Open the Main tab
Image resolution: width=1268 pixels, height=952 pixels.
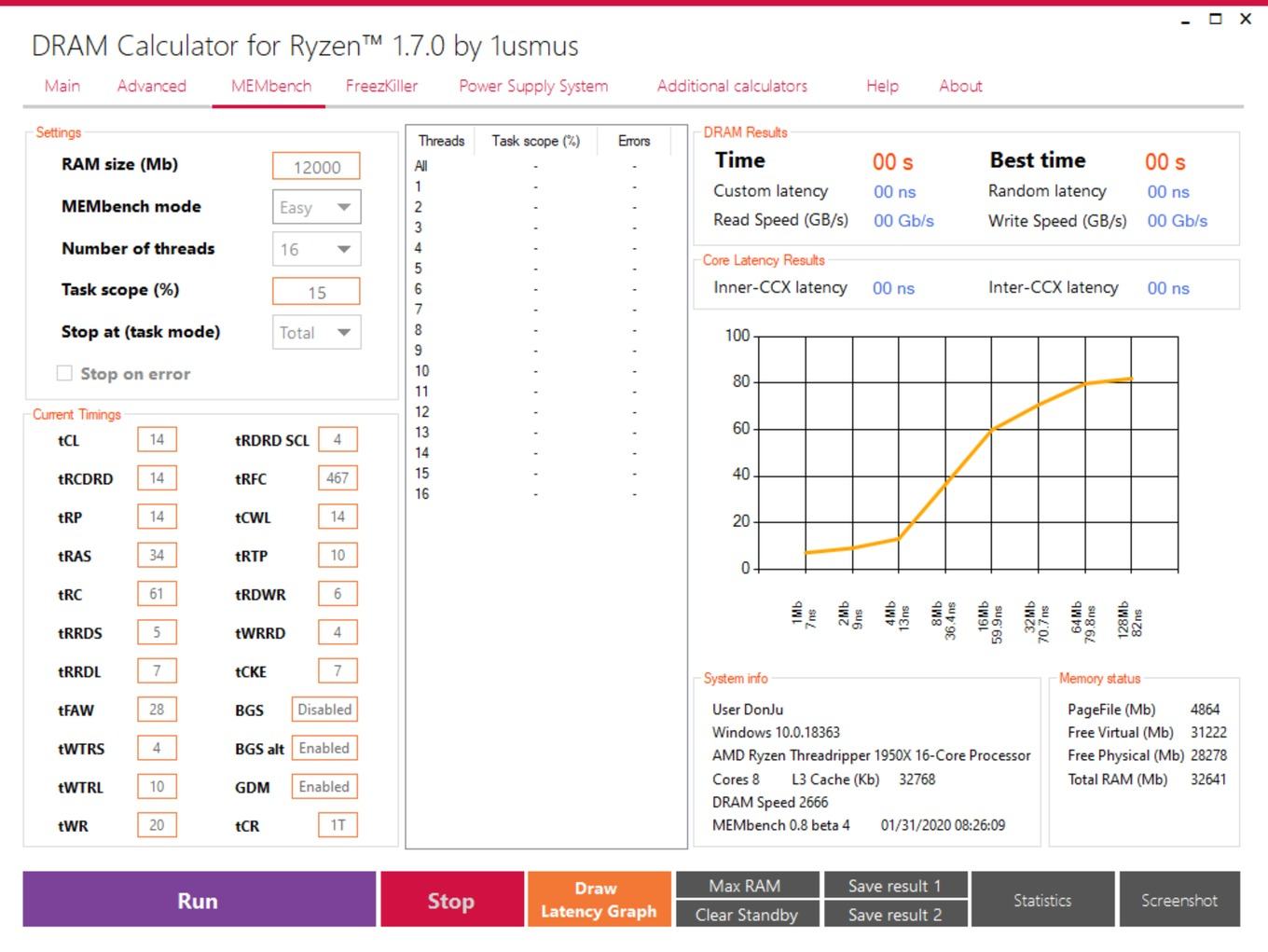pos(62,86)
